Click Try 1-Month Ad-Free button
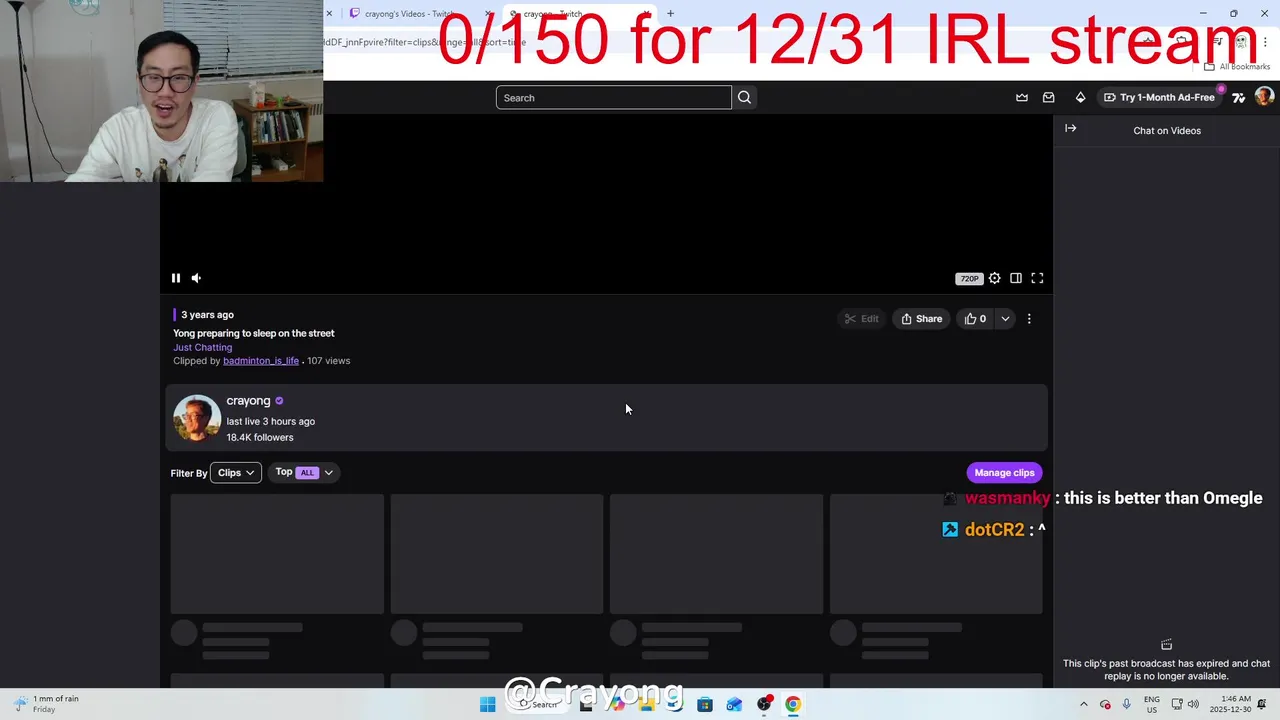 click(1159, 97)
